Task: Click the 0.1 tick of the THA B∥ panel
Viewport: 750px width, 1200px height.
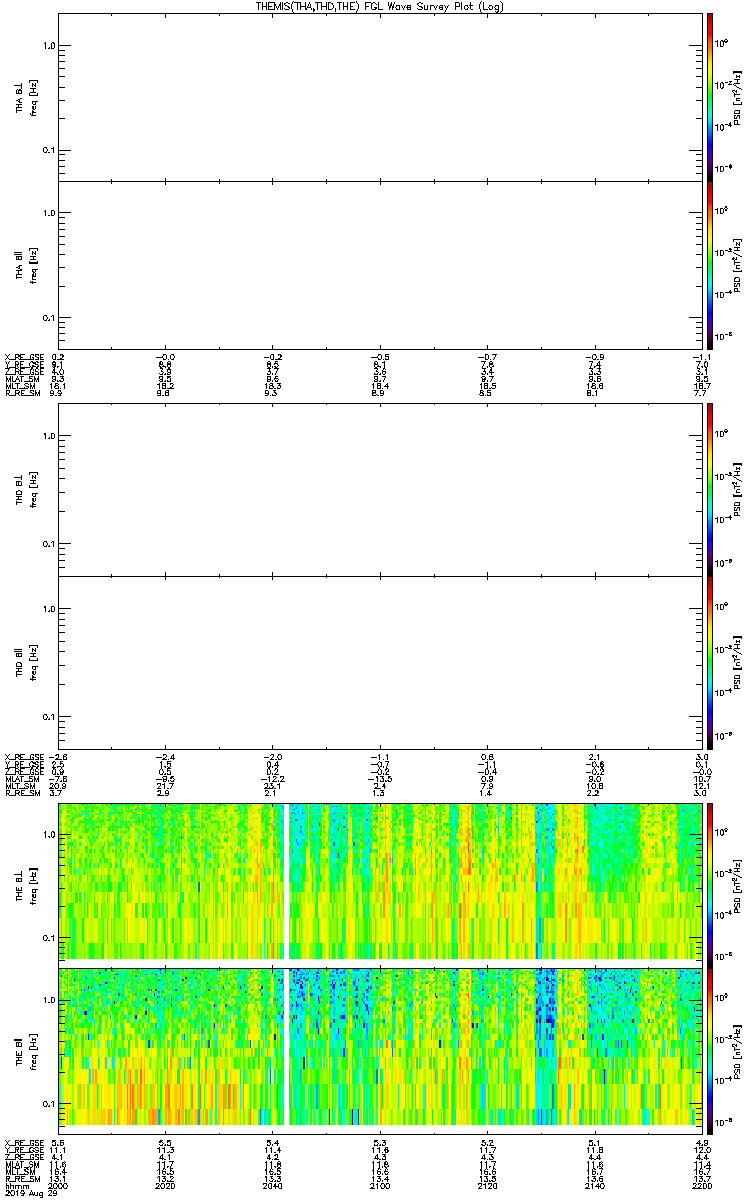Action: tap(49, 318)
